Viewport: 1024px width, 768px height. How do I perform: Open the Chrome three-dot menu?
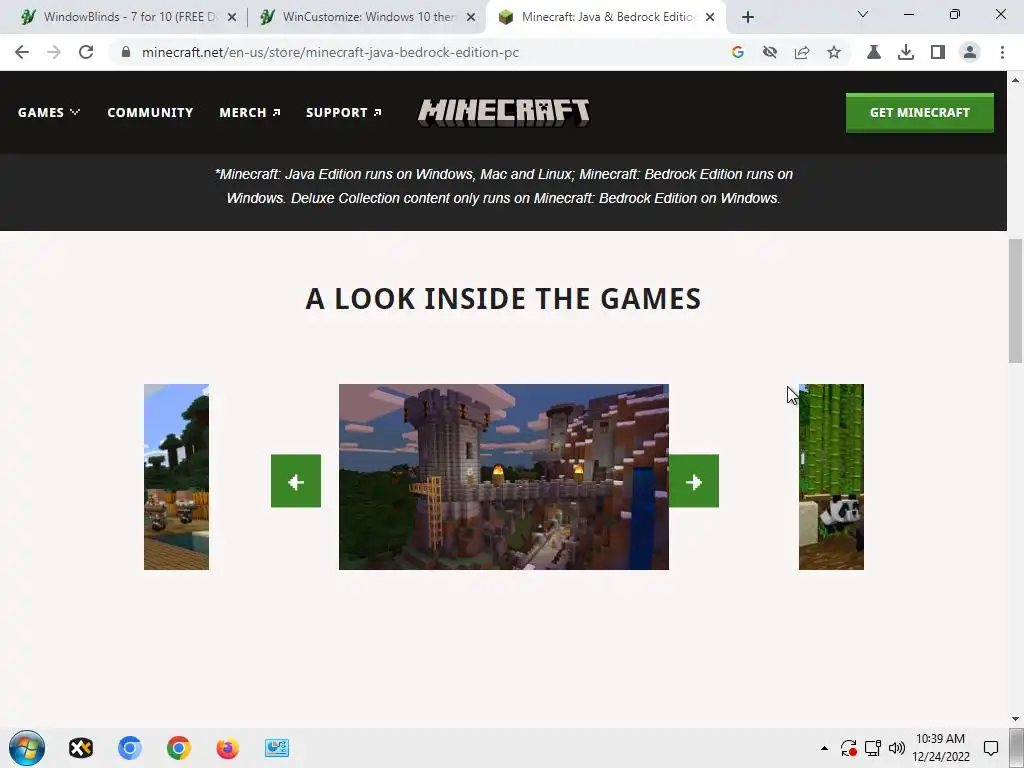pos(1002,52)
